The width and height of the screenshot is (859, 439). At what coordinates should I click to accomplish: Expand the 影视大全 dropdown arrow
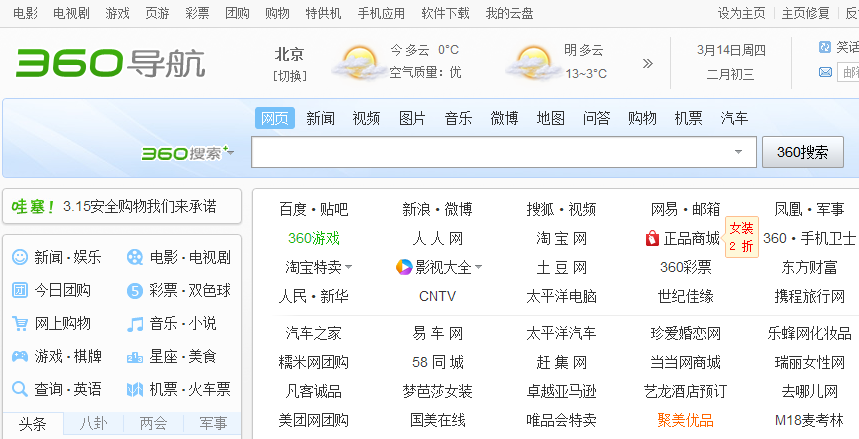pos(478,268)
